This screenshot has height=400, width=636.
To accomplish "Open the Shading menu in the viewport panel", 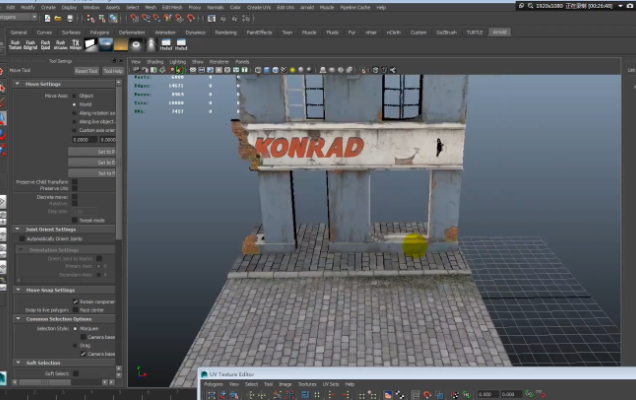I will coord(155,61).
